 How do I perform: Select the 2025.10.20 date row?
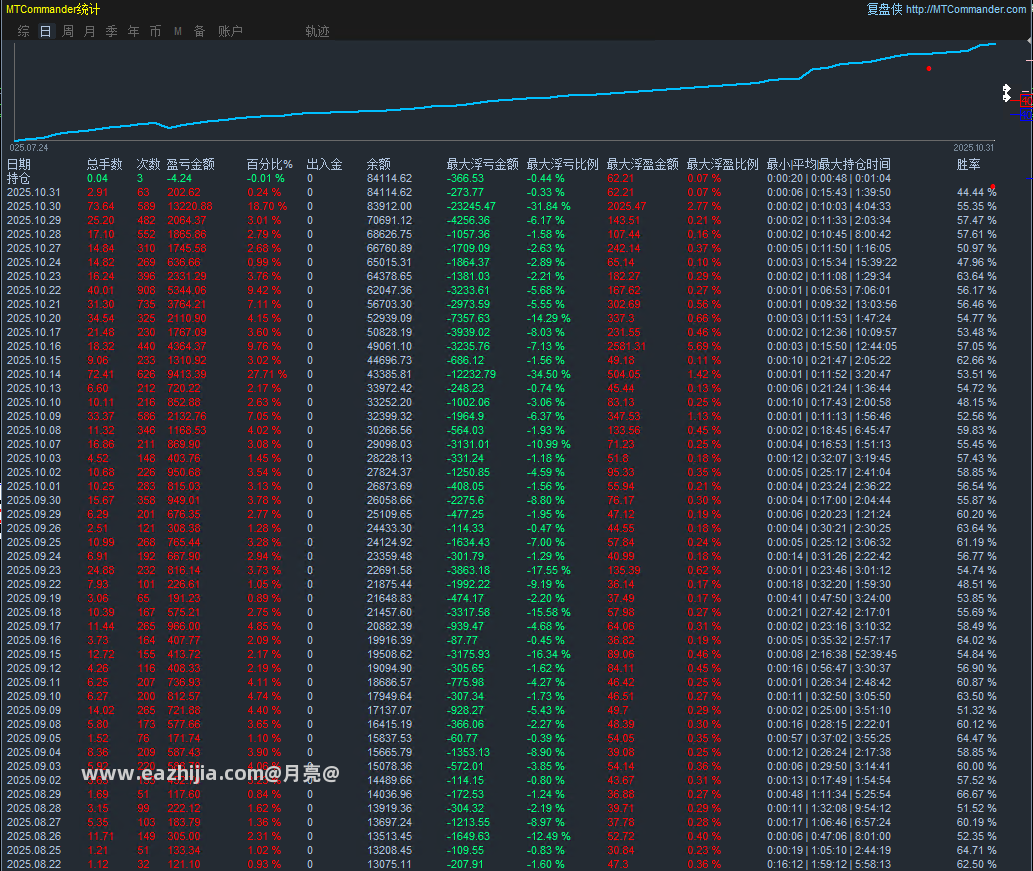[34, 318]
